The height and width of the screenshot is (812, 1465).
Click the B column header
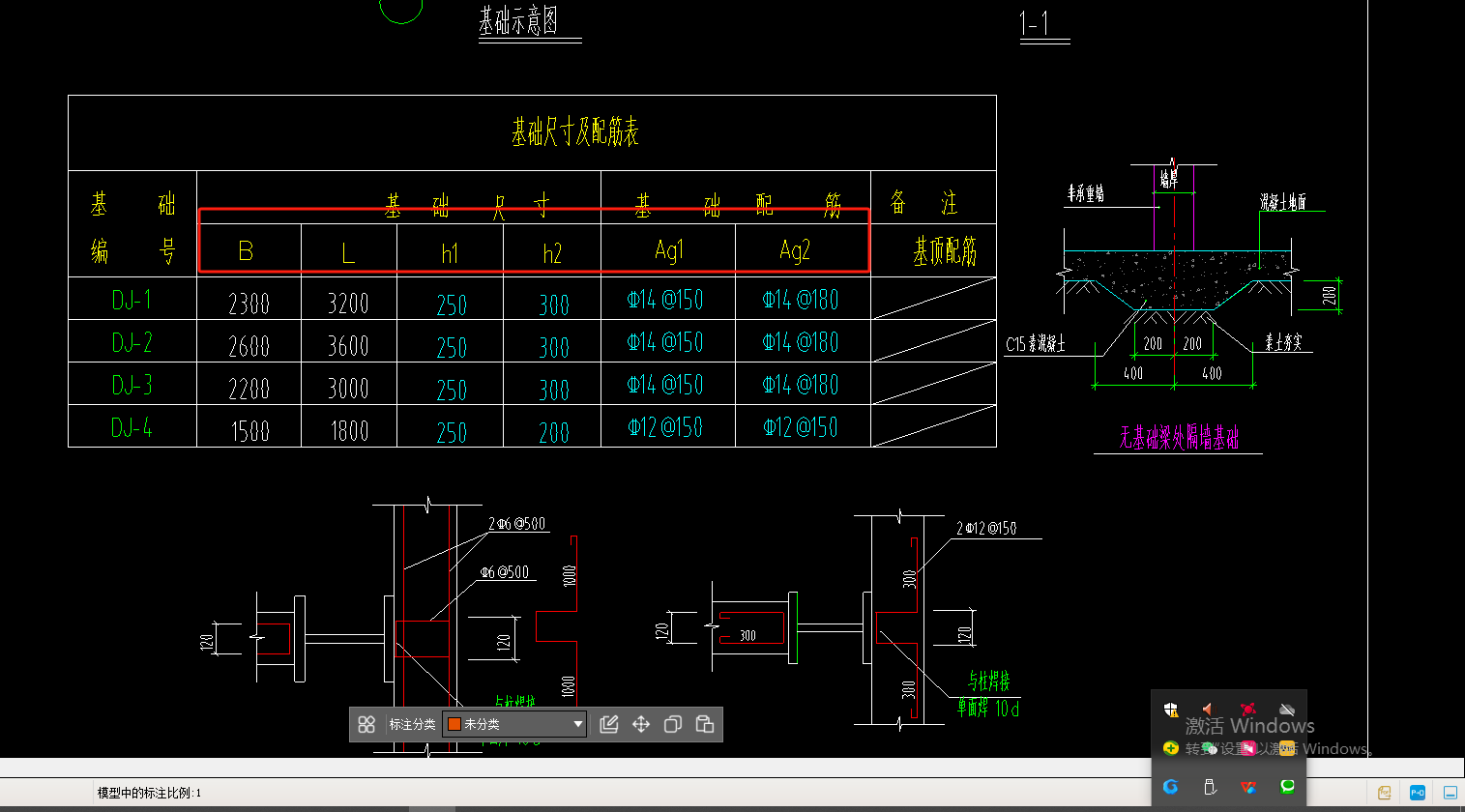(x=246, y=251)
